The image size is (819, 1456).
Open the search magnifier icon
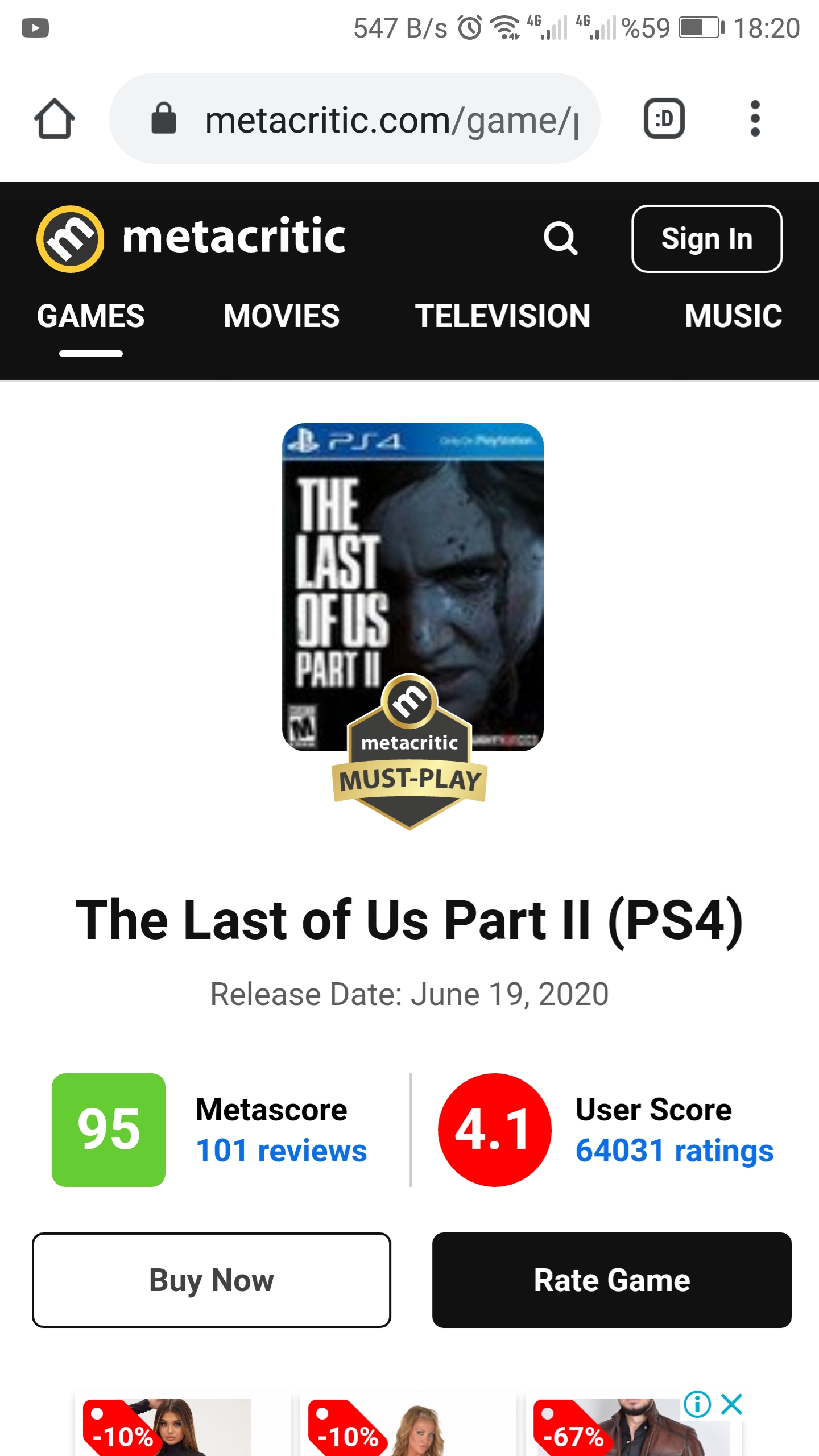coord(561,238)
